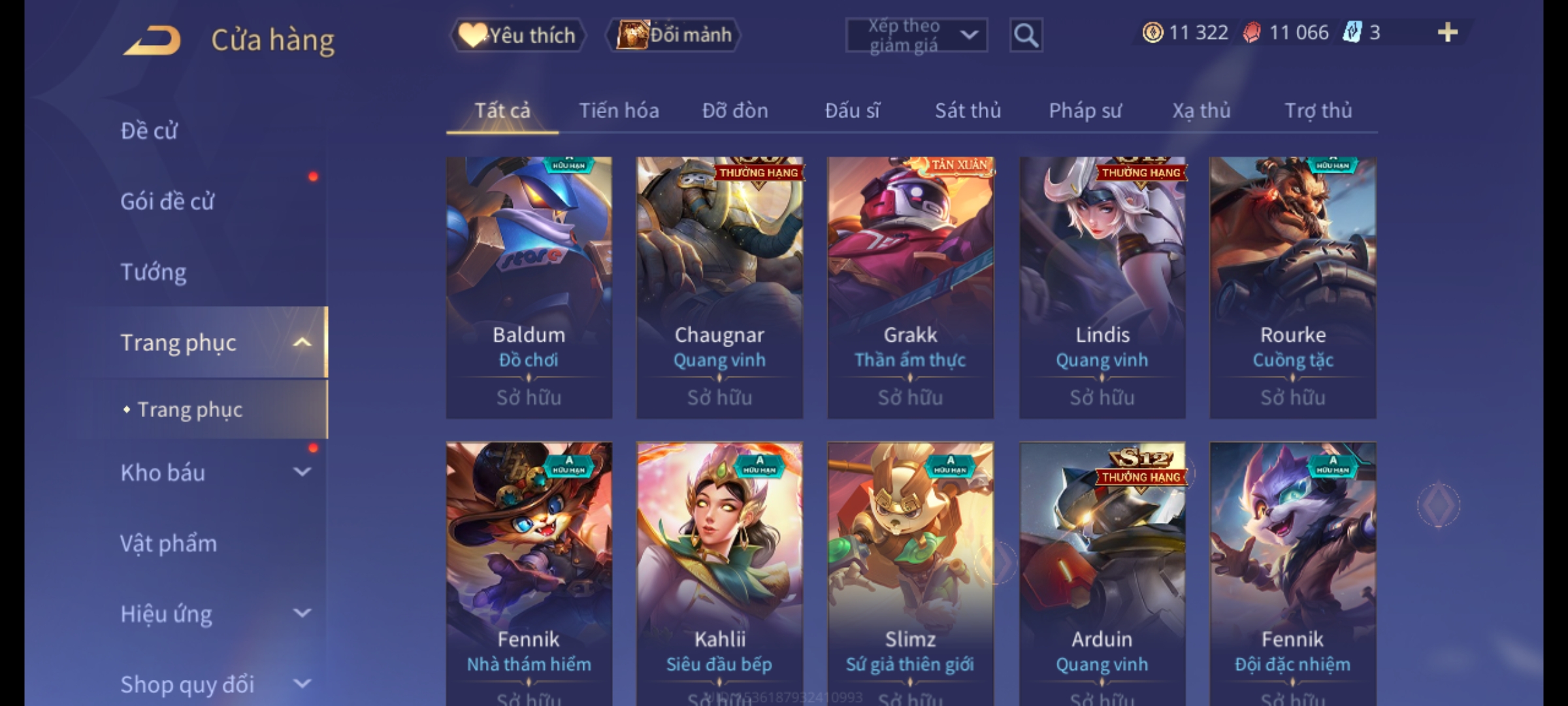Collapse the Trang phục sidebar section
The height and width of the screenshot is (706, 1568).
coord(302,342)
